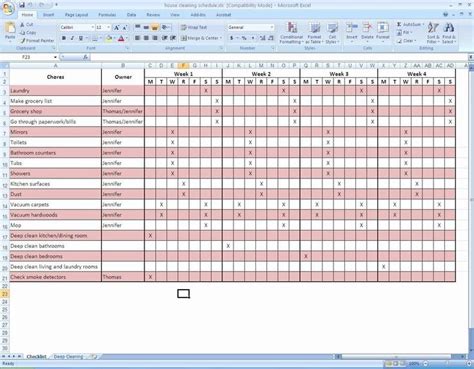
Task: Open the font size dropdown
Action: point(108,27)
